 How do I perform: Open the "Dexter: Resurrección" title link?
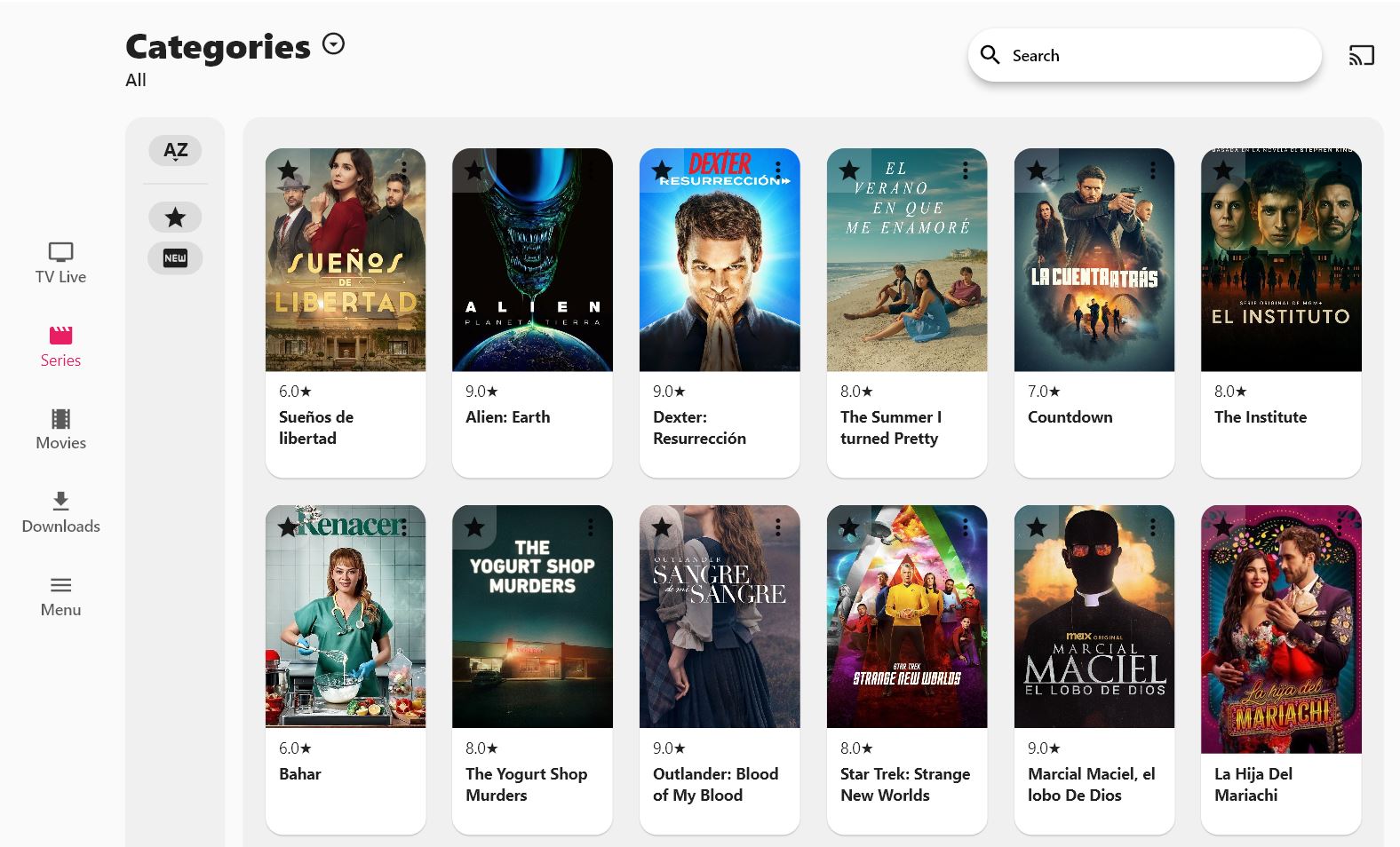[699, 427]
